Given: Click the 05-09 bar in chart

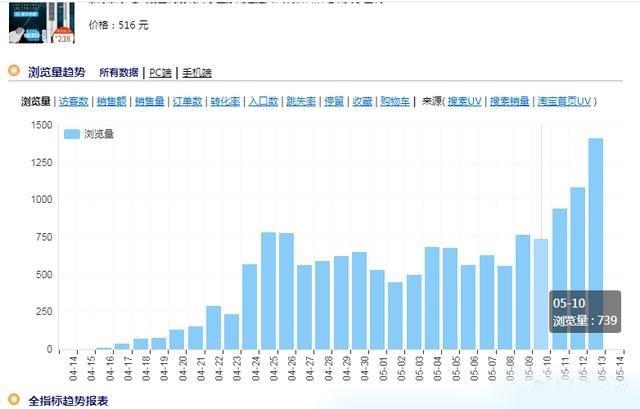Looking at the screenshot, I should pyautogui.click(x=523, y=292).
